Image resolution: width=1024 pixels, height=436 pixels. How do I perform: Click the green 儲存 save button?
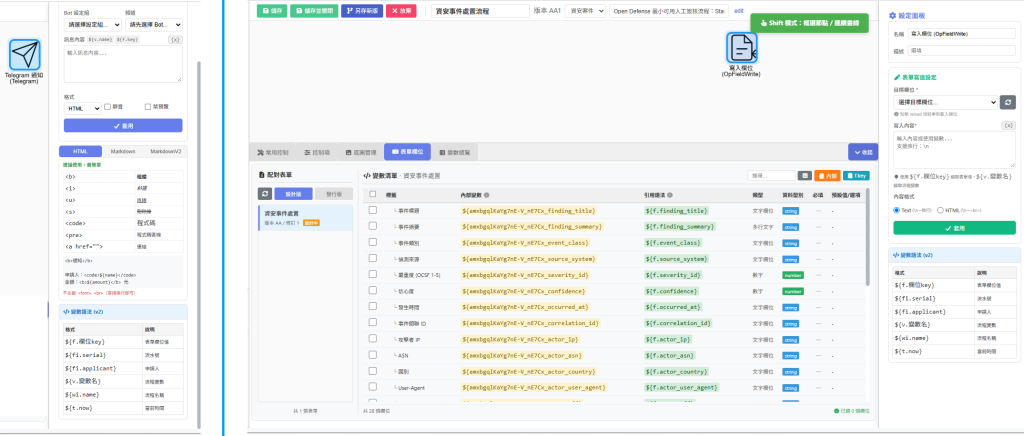[272, 11]
